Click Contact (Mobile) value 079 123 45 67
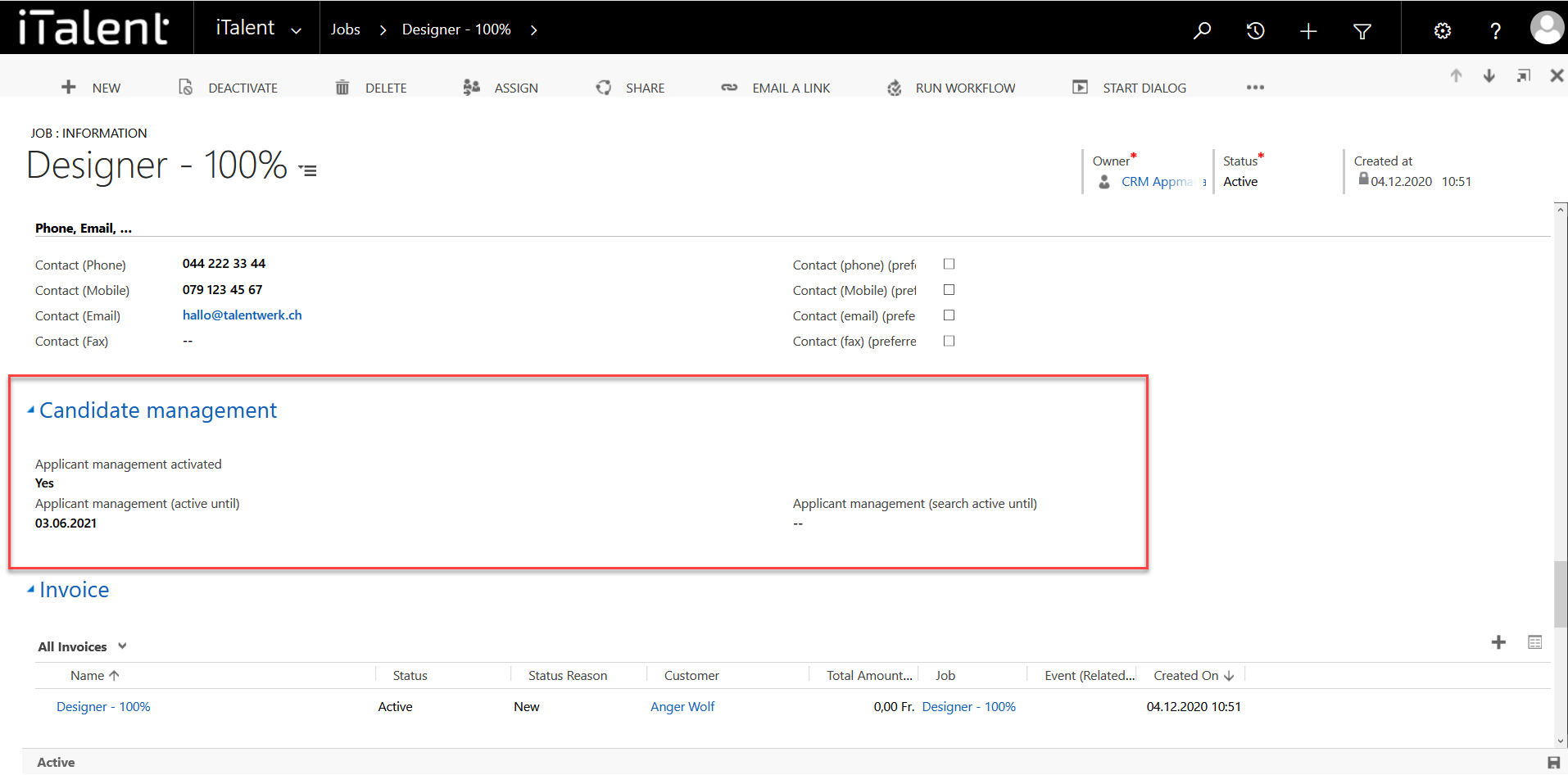This screenshot has width=1568, height=775. pyautogui.click(x=222, y=289)
